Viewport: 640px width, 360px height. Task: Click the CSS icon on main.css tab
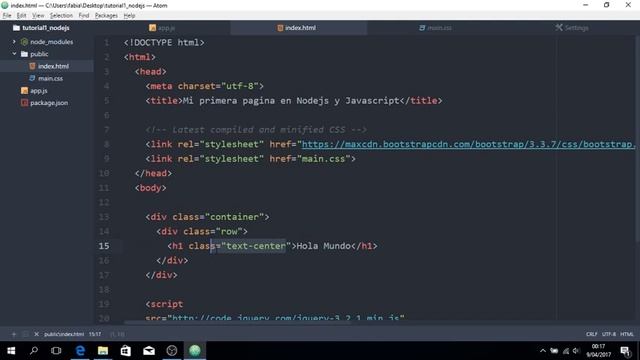coord(422,28)
